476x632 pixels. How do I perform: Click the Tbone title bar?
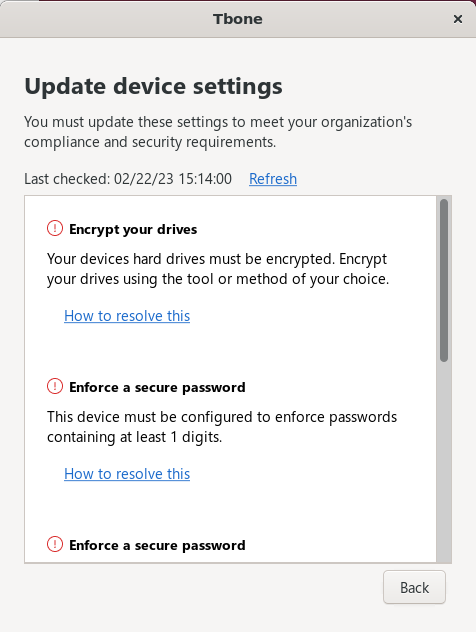click(238, 19)
